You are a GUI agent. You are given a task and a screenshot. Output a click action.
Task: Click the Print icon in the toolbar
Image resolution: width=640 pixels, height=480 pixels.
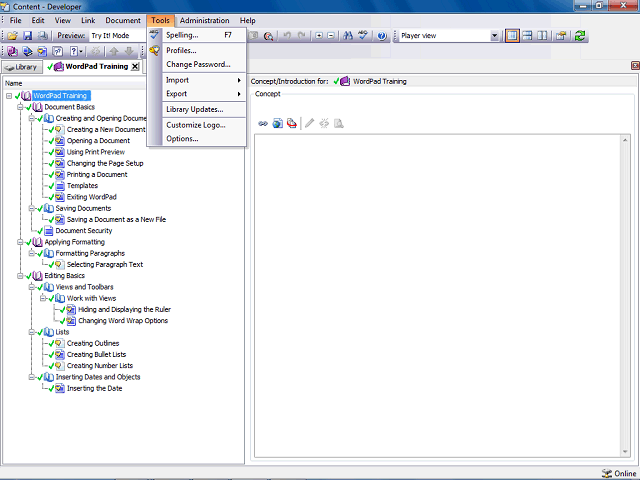click(x=42, y=36)
